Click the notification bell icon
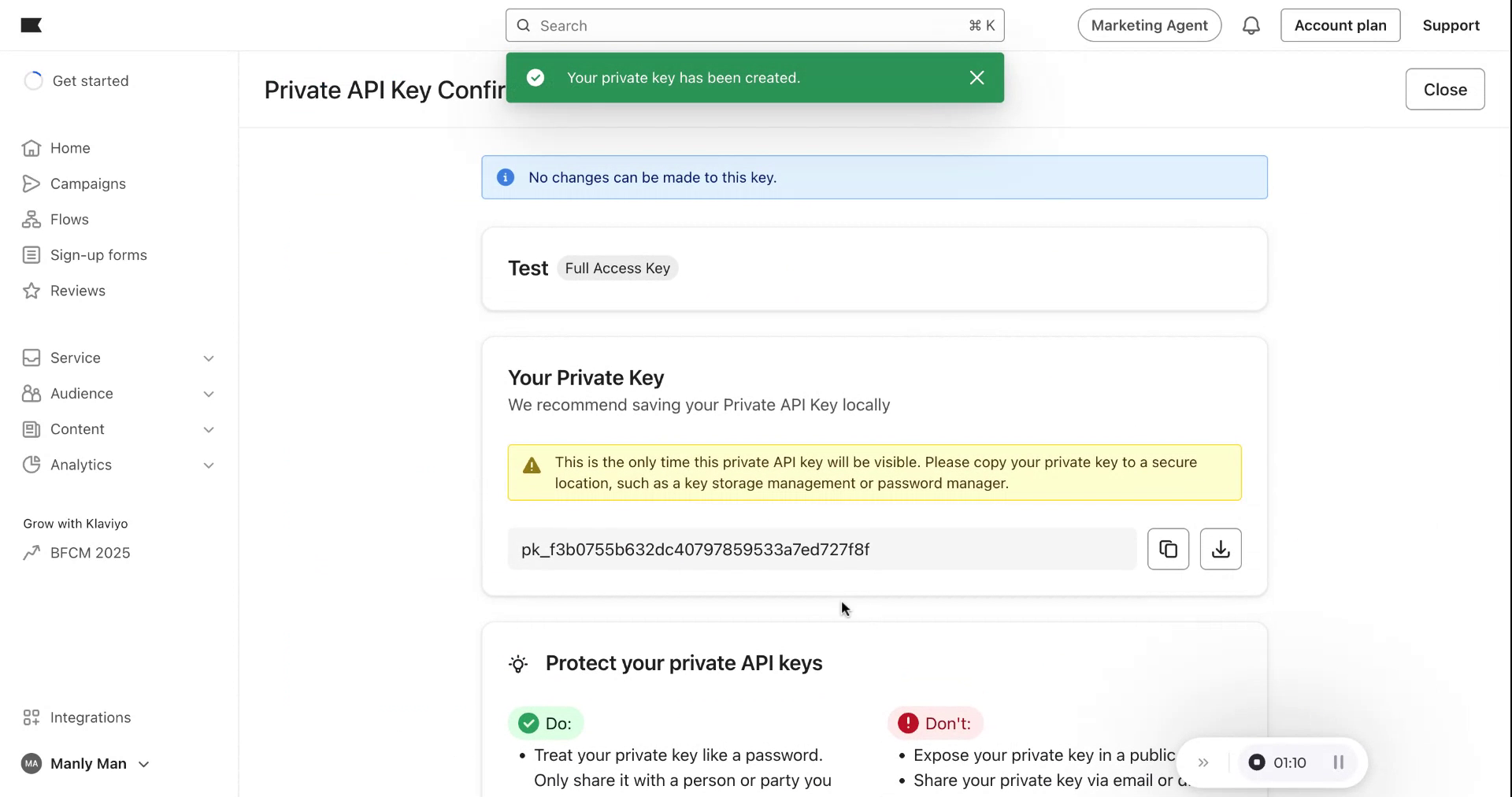This screenshot has height=797, width=1512. [x=1251, y=24]
